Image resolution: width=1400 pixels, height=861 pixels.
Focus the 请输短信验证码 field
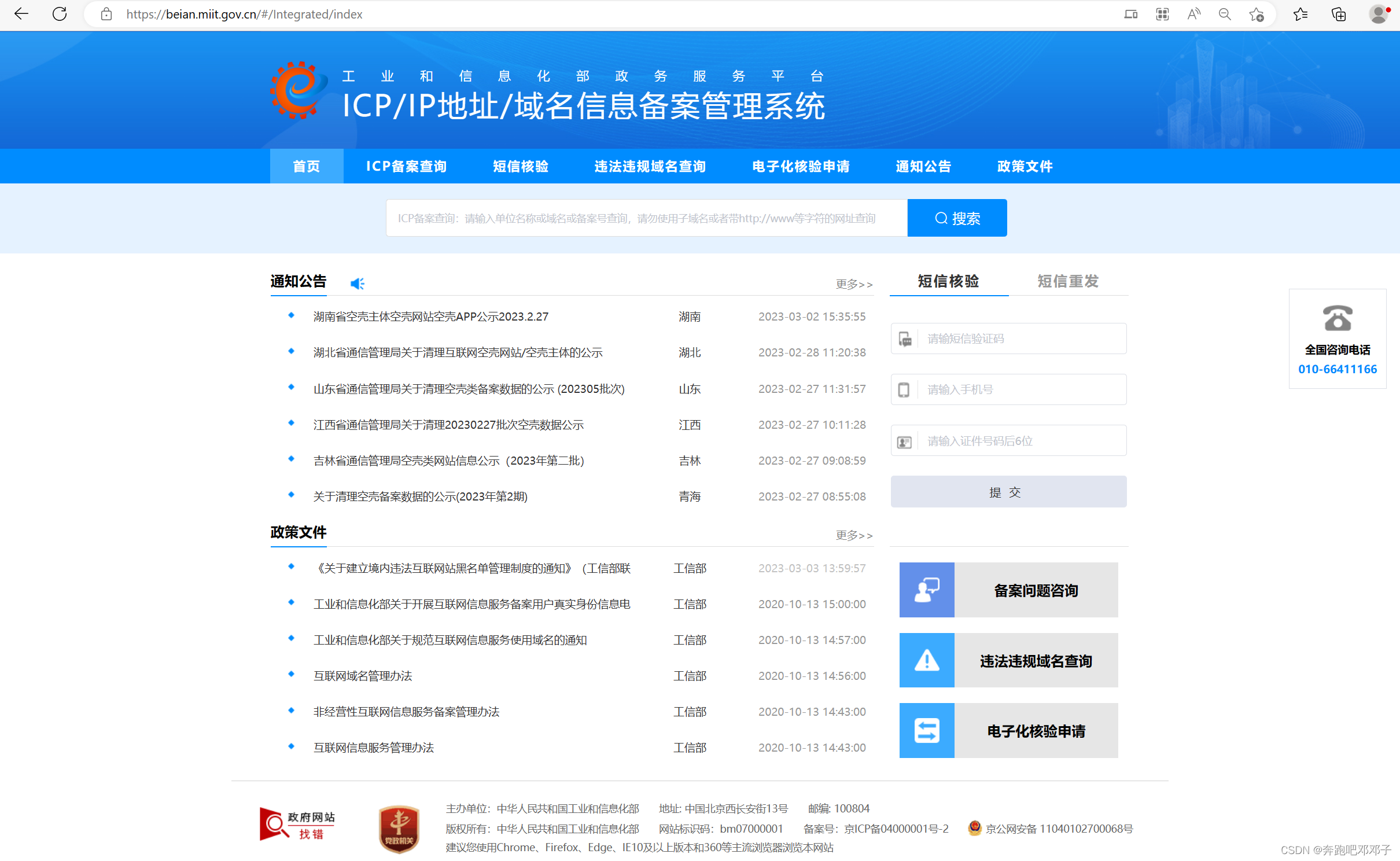[x=1009, y=338]
